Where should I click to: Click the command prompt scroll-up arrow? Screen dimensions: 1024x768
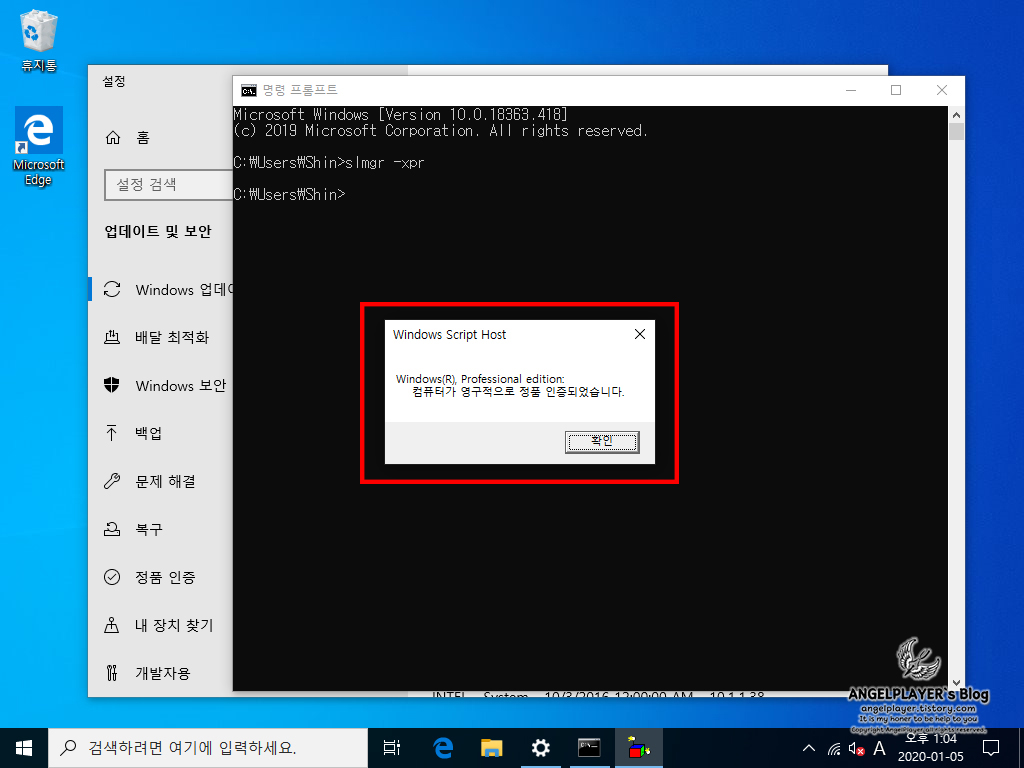click(x=956, y=114)
